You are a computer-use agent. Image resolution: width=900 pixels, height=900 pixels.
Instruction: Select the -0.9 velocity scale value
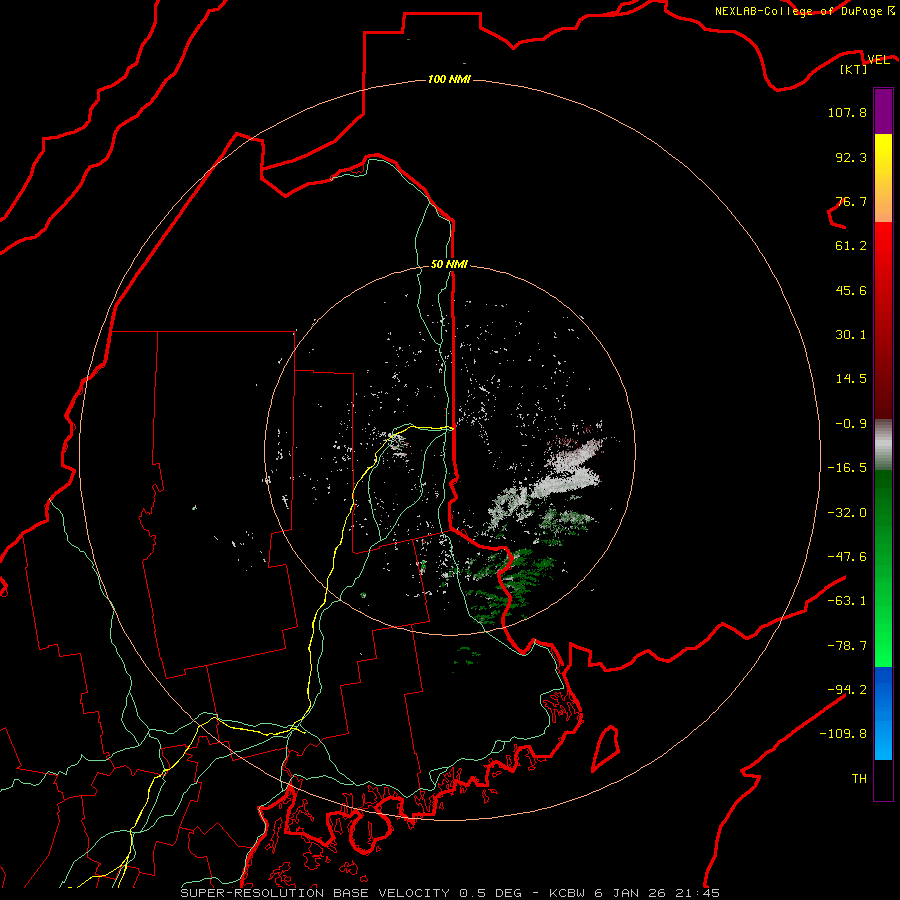coord(851,424)
